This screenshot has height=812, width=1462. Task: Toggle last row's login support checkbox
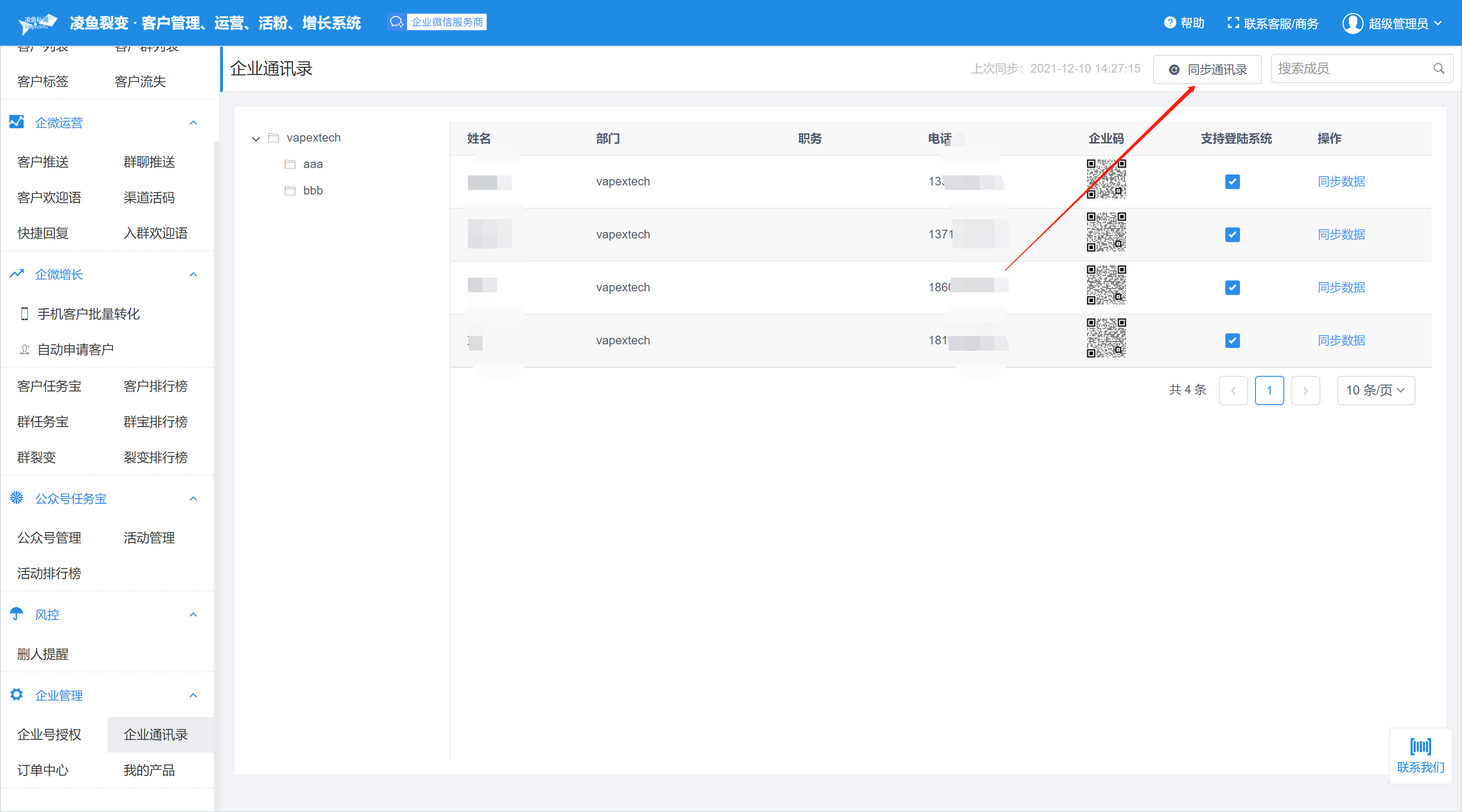click(x=1232, y=341)
